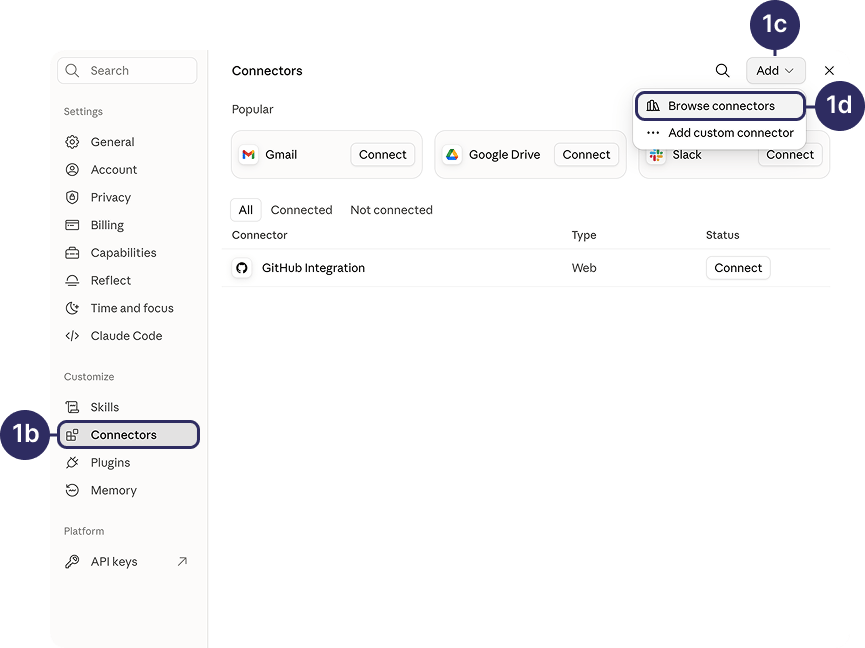Click the Google Drive card label
Viewport: 865px width, 648px height.
click(x=504, y=154)
